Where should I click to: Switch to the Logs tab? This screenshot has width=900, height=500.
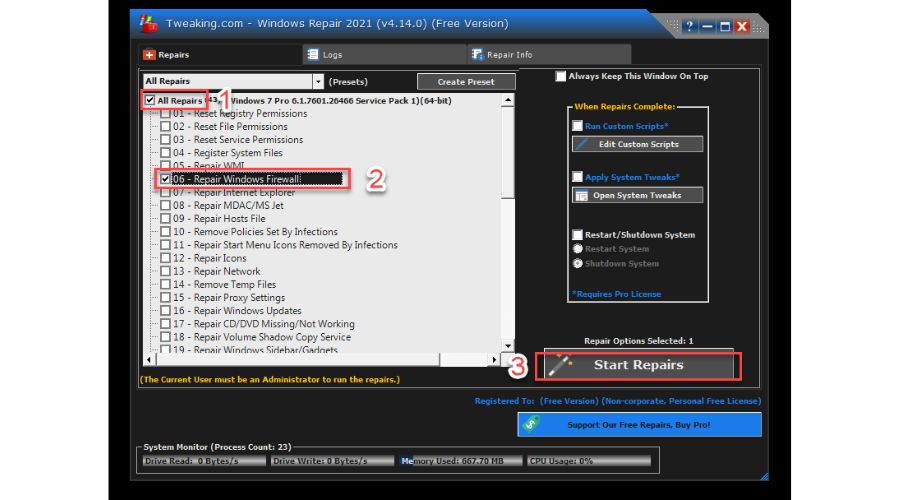385,55
